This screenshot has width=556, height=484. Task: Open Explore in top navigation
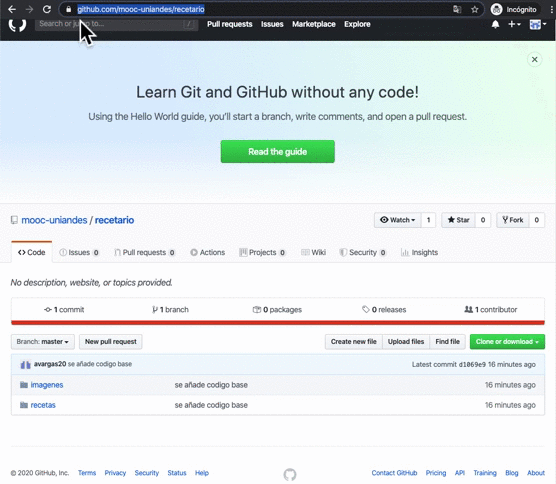point(357,24)
